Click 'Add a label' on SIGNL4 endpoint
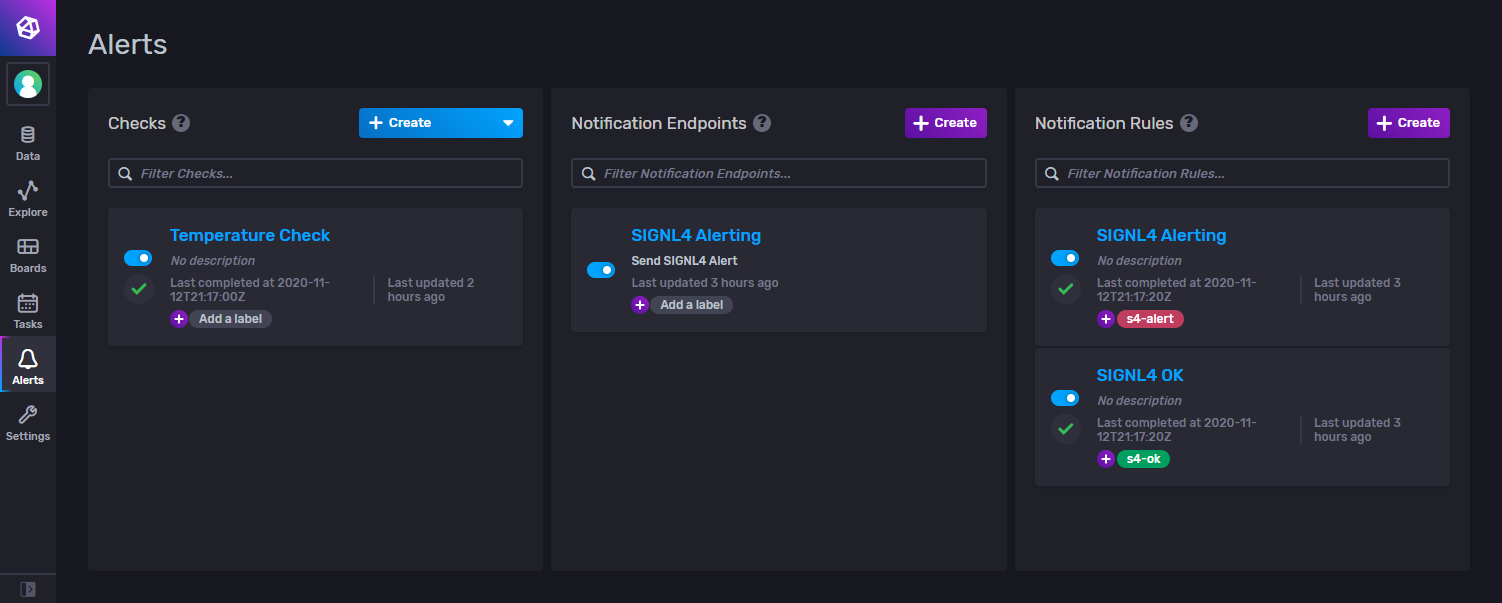This screenshot has width=1502, height=603. click(x=692, y=305)
